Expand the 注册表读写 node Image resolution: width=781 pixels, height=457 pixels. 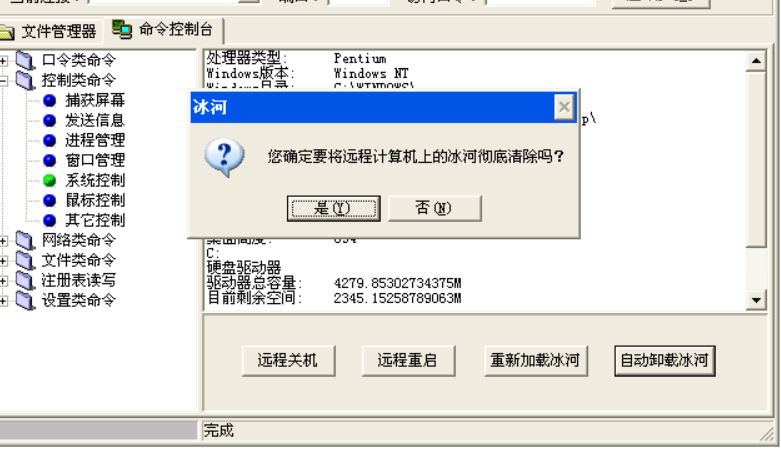click(x=3, y=281)
